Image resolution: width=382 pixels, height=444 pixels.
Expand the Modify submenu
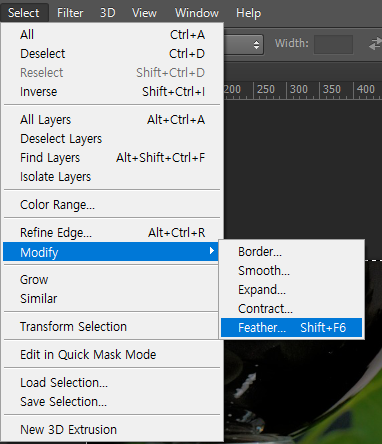(111, 252)
